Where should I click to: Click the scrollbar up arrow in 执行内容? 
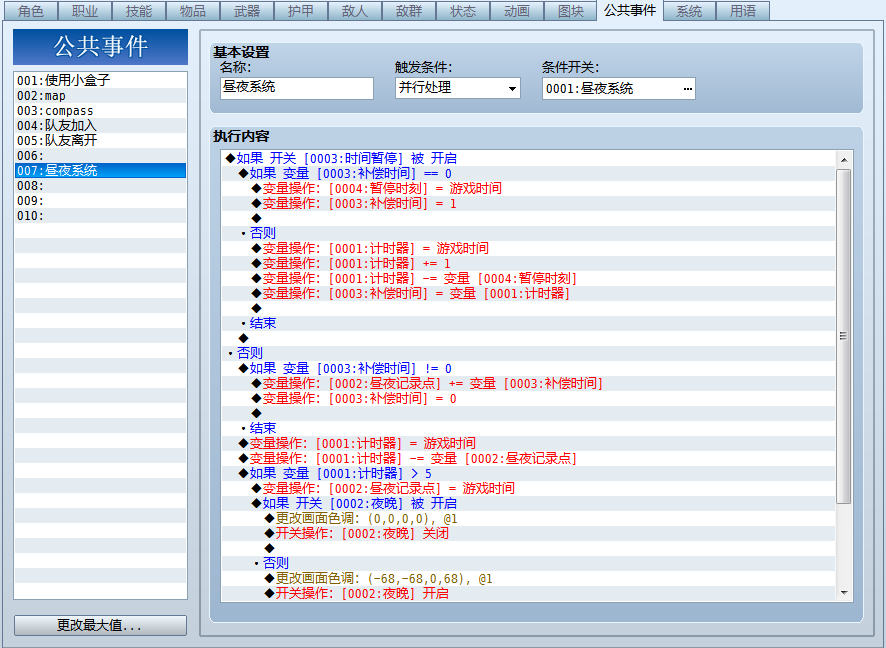pyautogui.click(x=844, y=160)
